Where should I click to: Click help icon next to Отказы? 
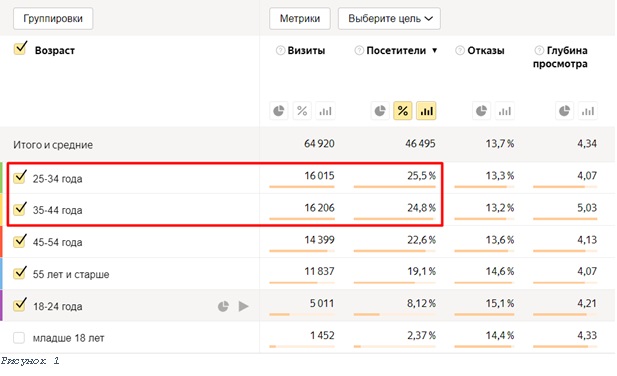[x=460, y=50]
